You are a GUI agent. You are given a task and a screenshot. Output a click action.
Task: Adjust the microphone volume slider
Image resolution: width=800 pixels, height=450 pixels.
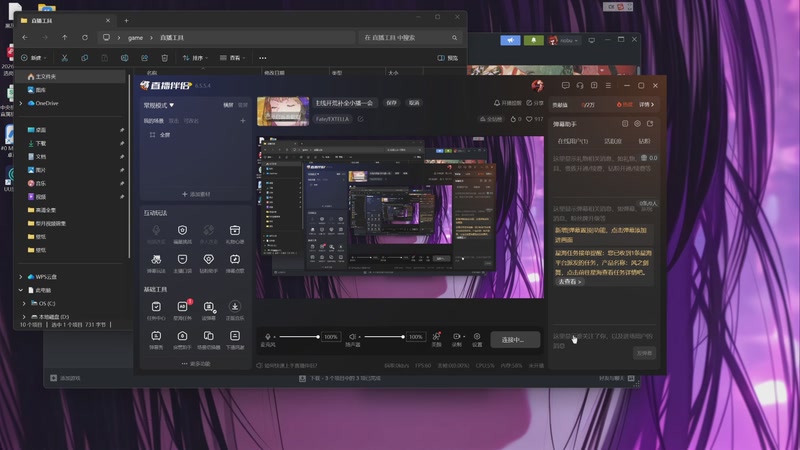pos(299,337)
